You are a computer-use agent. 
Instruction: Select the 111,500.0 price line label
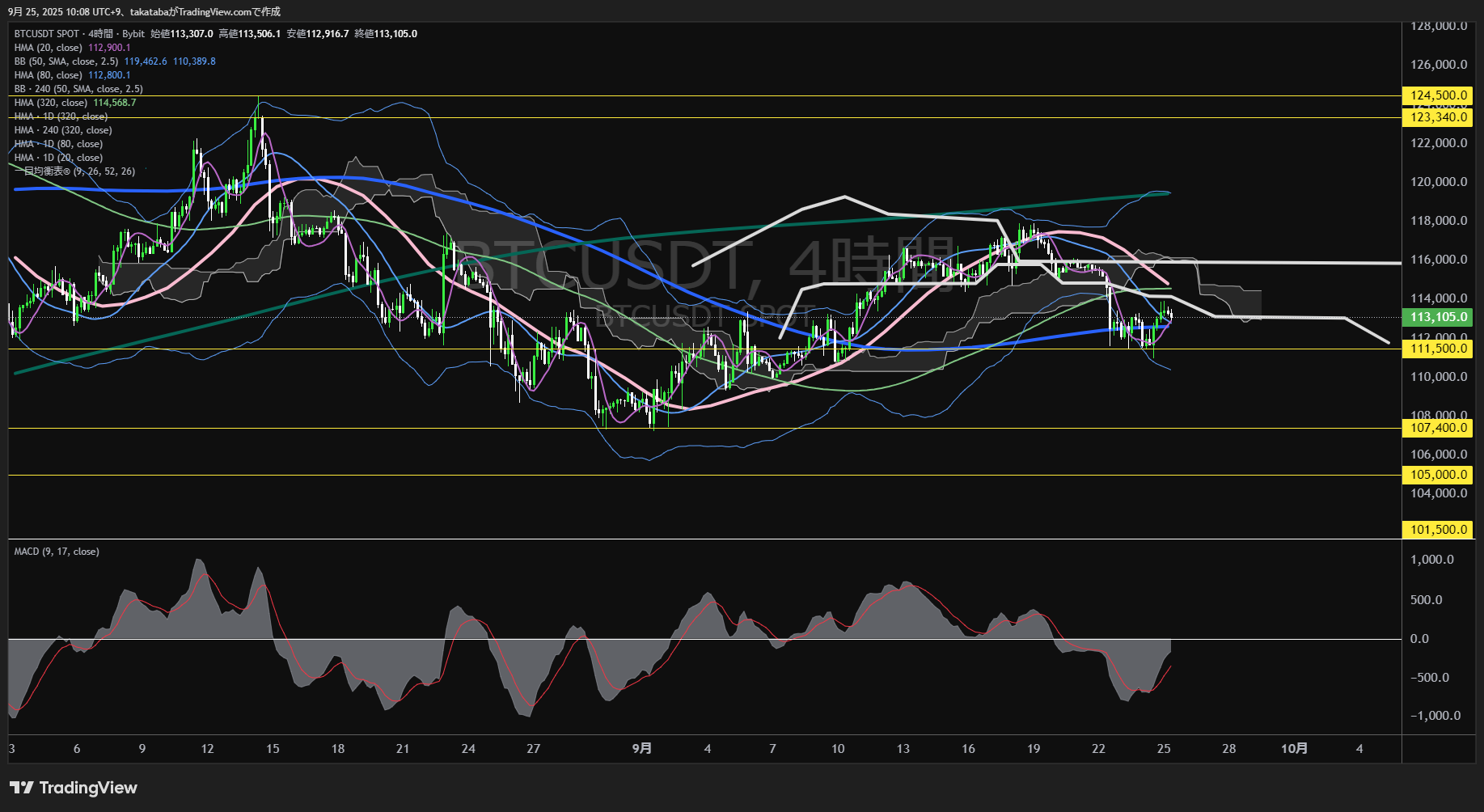[x=1438, y=349]
